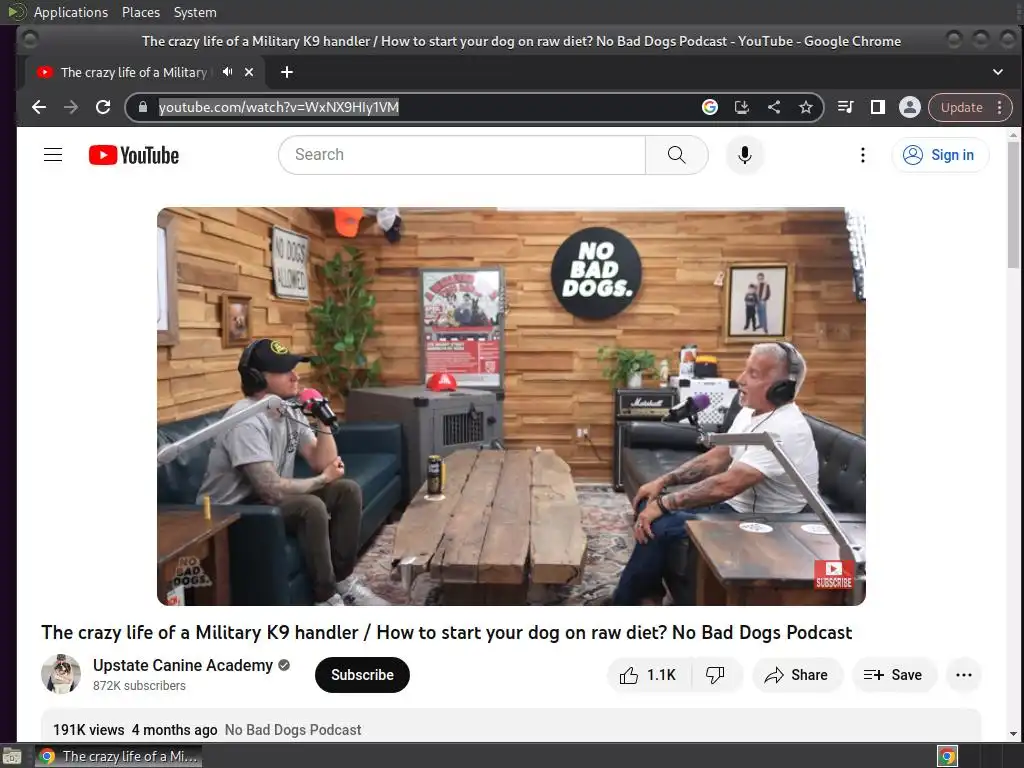Click the 191K views text
The width and height of the screenshot is (1024, 768).
pos(89,729)
